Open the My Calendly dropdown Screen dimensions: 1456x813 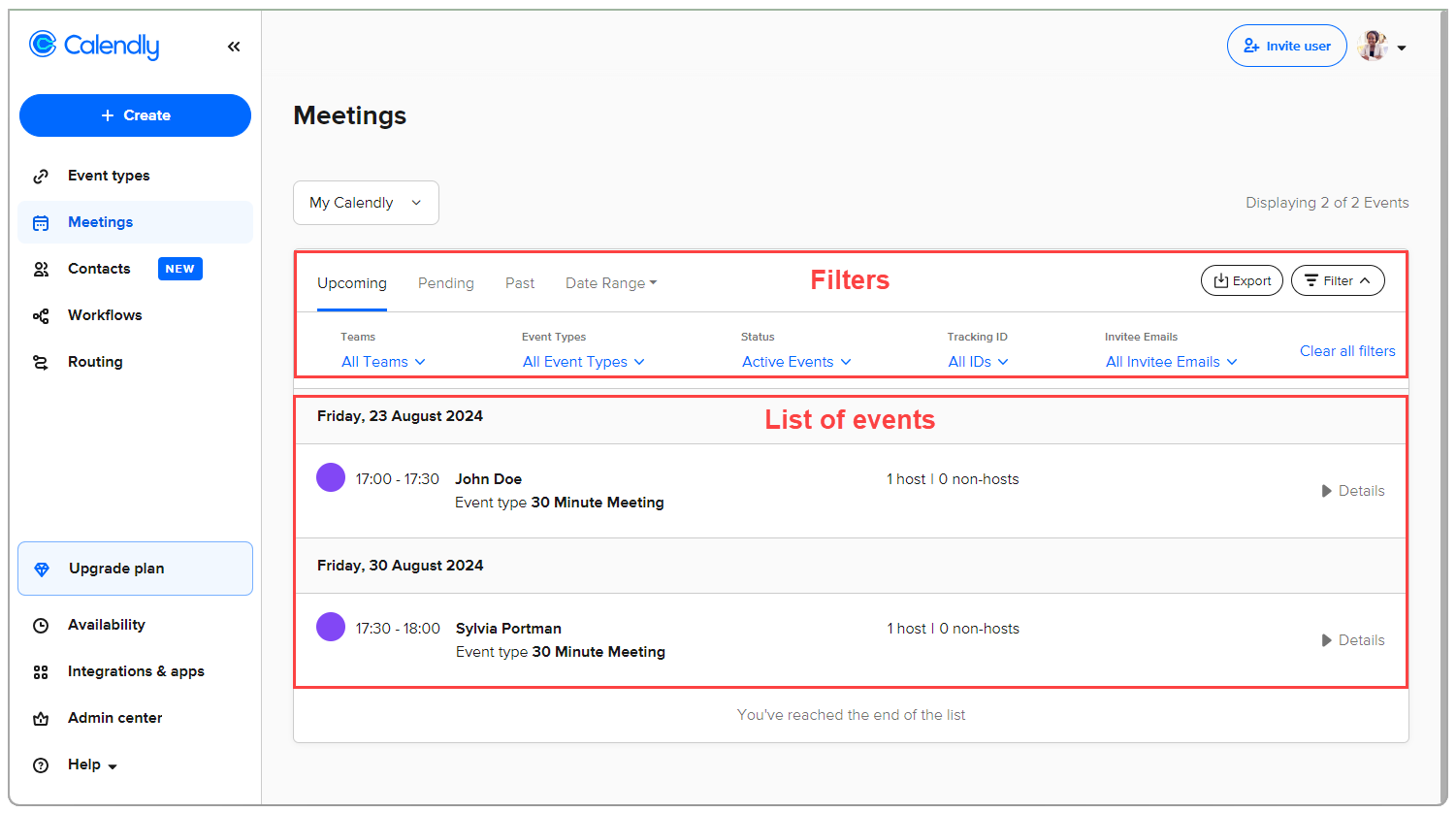pyautogui.click(x=366, y=203)
